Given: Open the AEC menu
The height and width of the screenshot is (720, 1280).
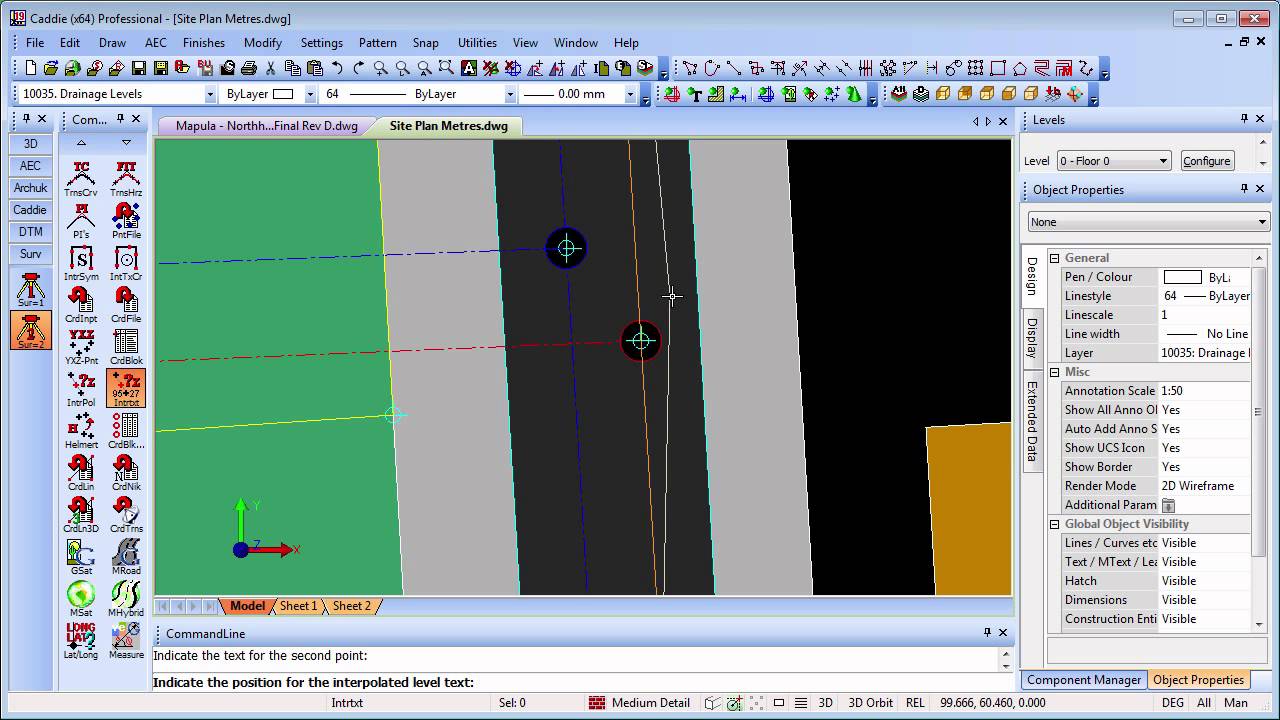Looking at the screenshot, I should pyautogui.click(x=156, y=43).
